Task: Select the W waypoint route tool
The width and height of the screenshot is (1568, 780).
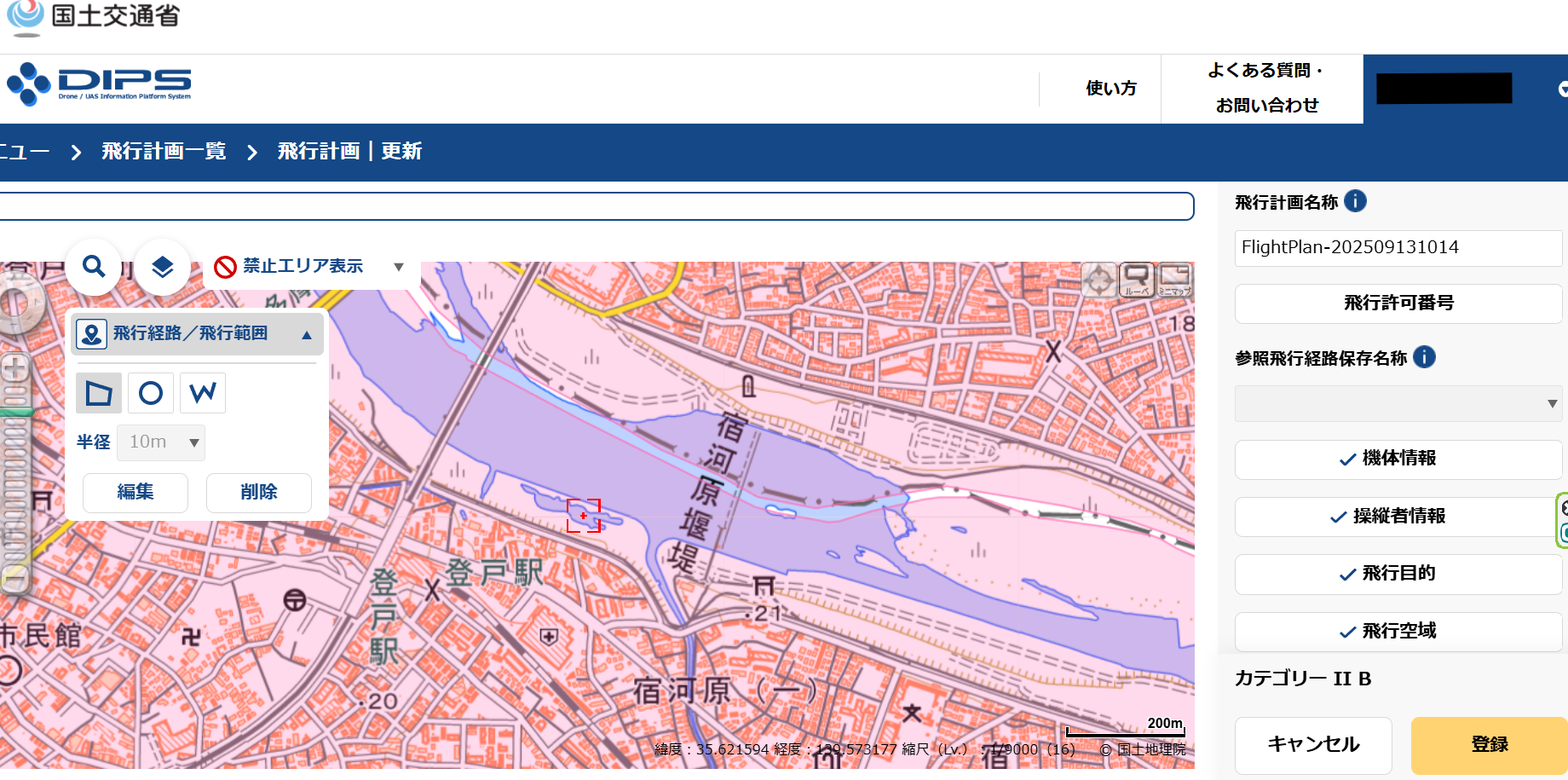Action: (203, 393)
